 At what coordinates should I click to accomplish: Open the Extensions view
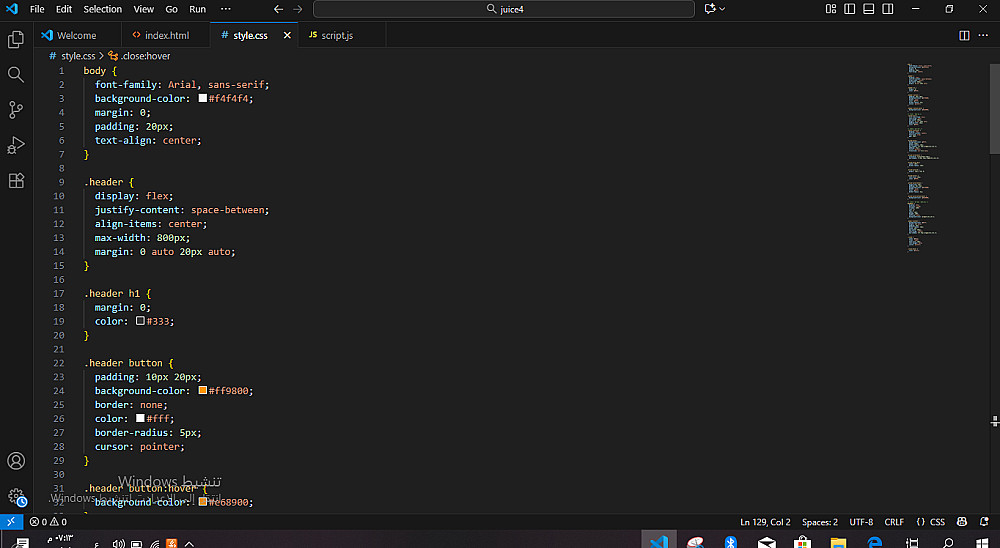pyautogui.click(x=16, y=181)
